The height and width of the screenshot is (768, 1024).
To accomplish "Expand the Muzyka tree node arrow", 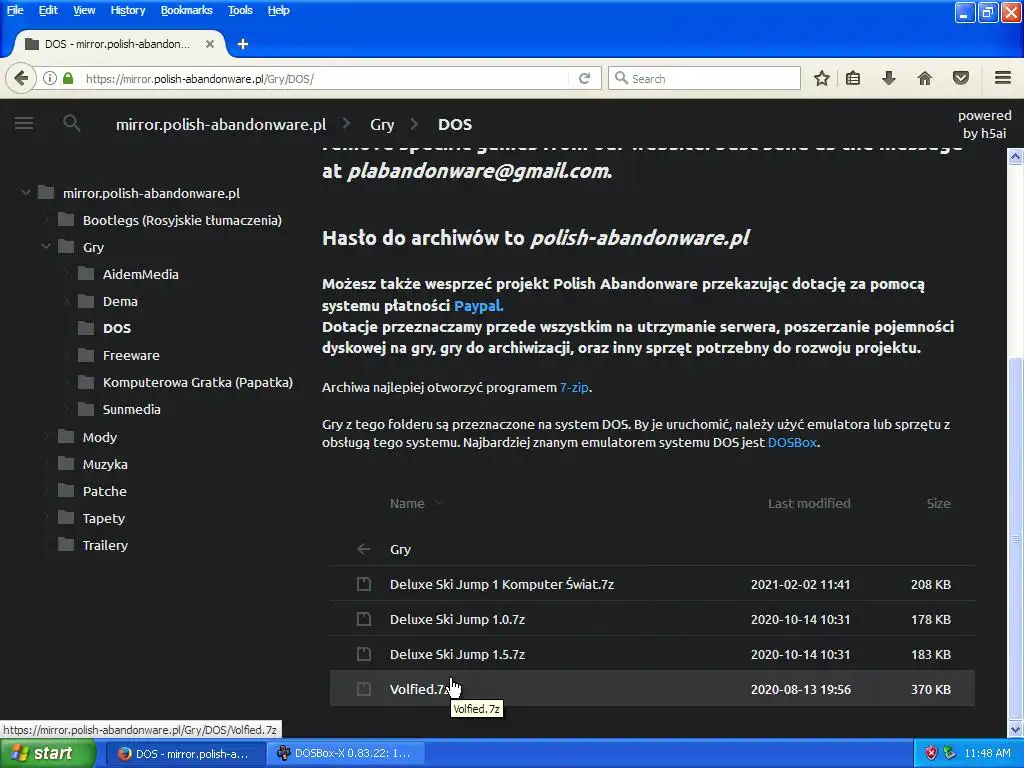I will click(46, 464).
